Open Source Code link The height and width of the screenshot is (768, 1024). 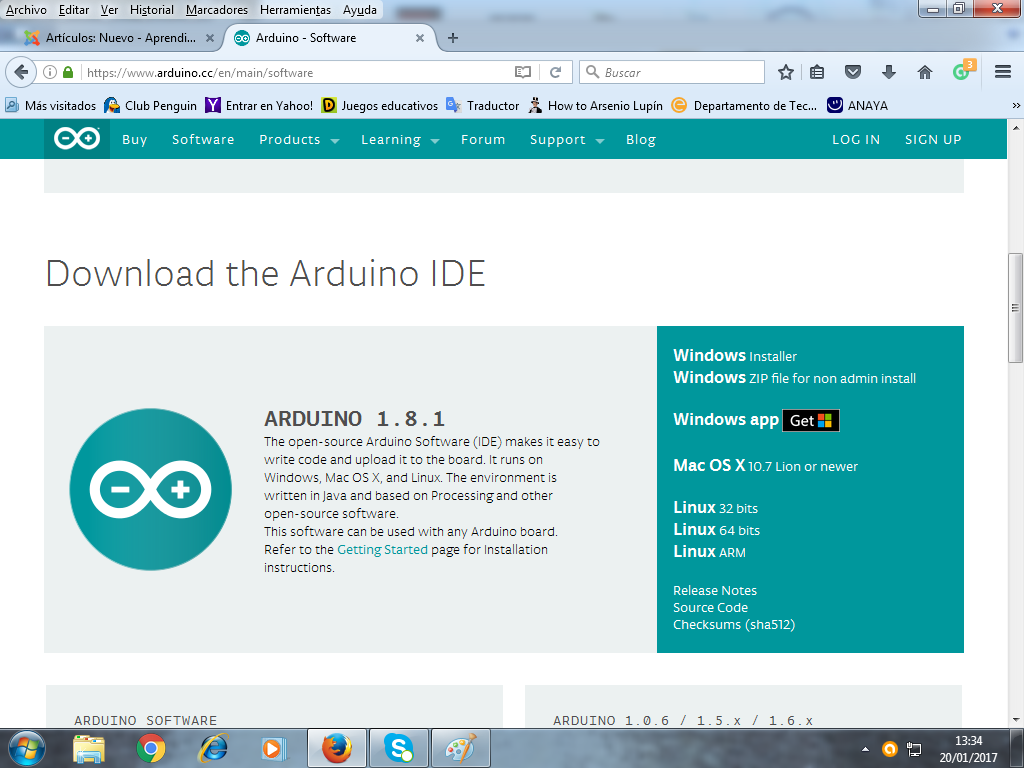point(711,607)
